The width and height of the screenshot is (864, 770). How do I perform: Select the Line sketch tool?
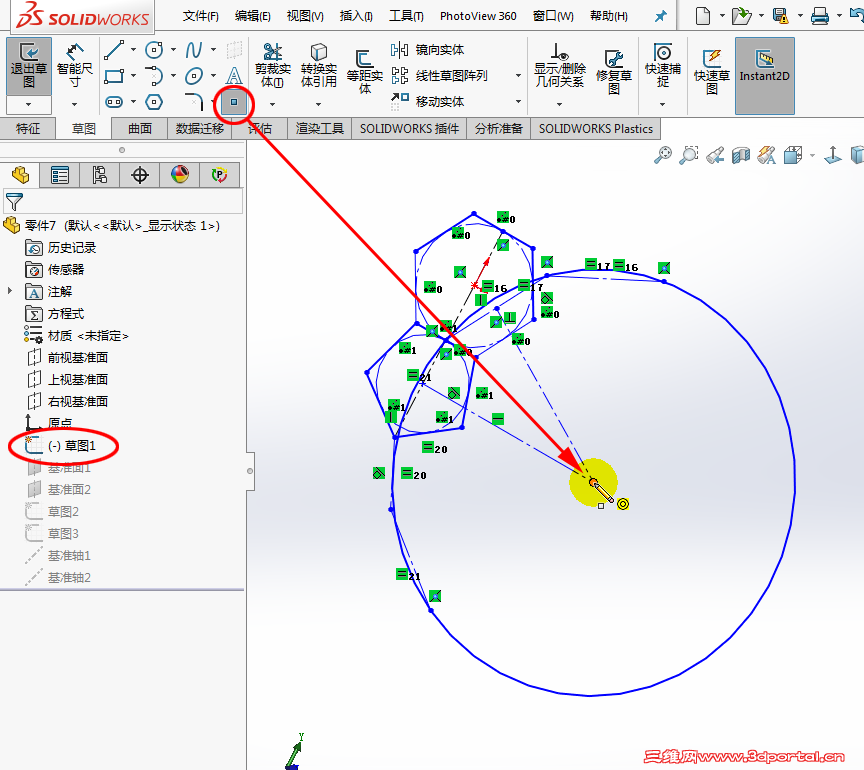coord(114,50)
